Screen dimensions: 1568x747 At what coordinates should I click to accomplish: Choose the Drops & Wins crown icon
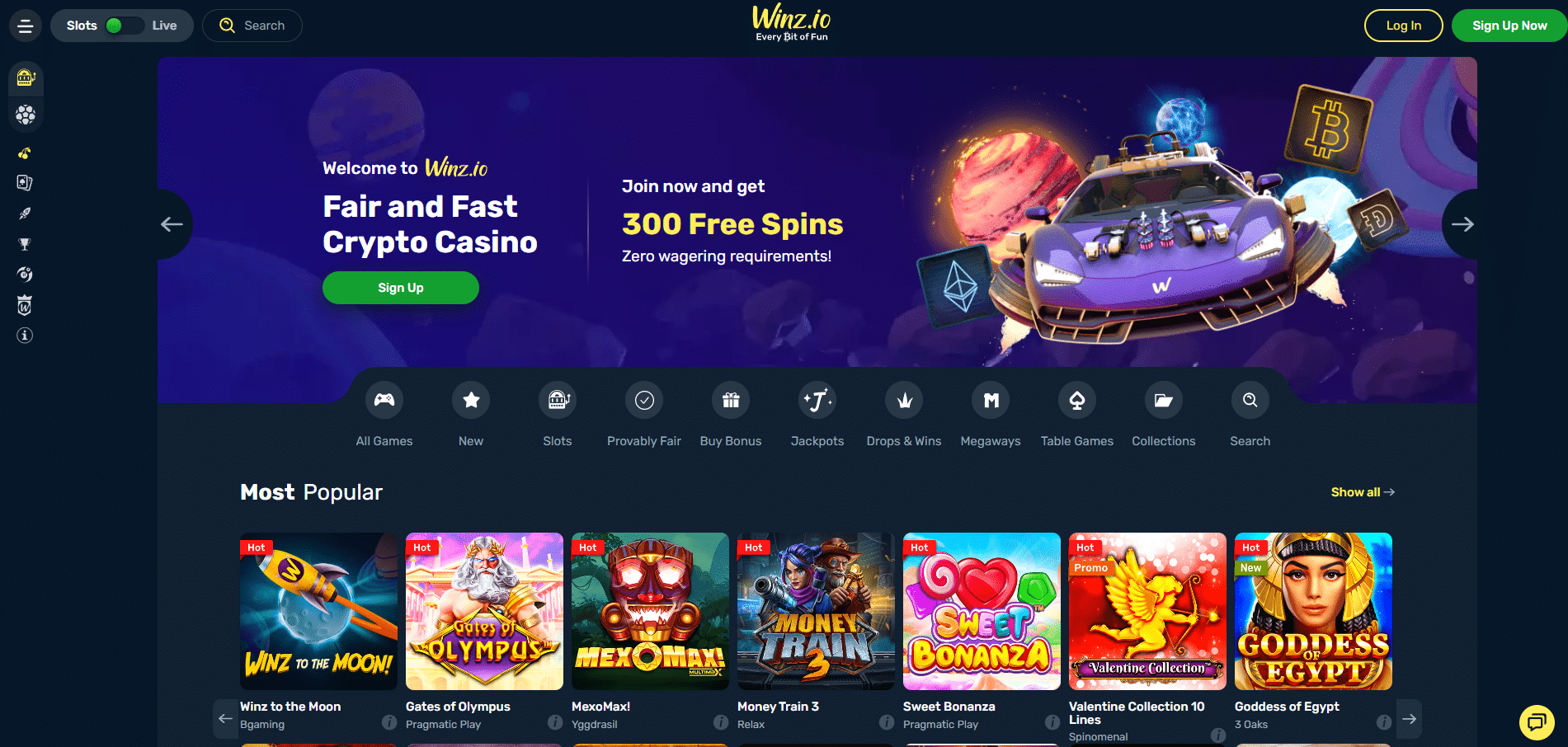click(x=904, y=400)
